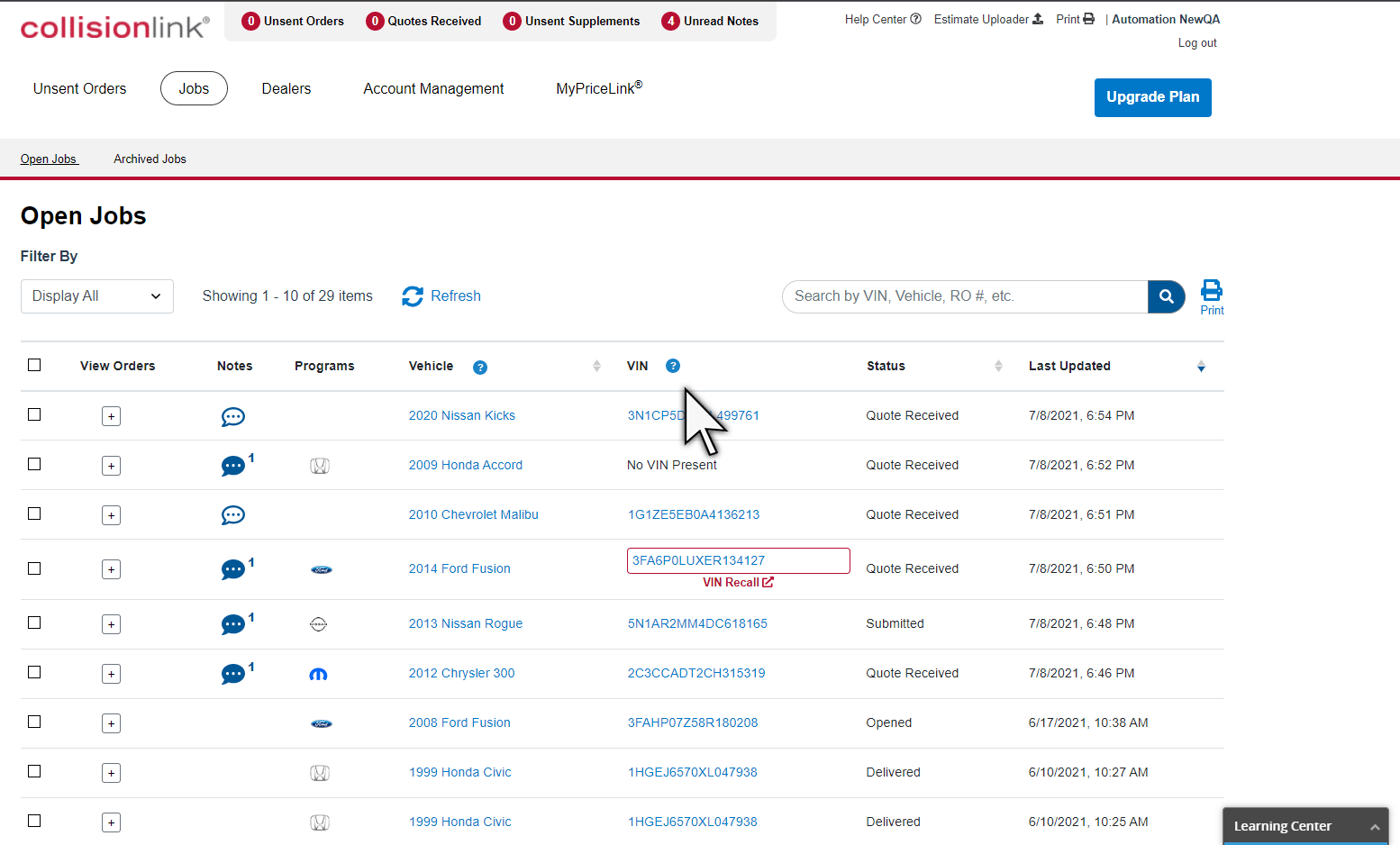This screenshot has width=1400, height=845.
Task: Select the Jobs navigation tab
Action: click(x=194, y=88)
